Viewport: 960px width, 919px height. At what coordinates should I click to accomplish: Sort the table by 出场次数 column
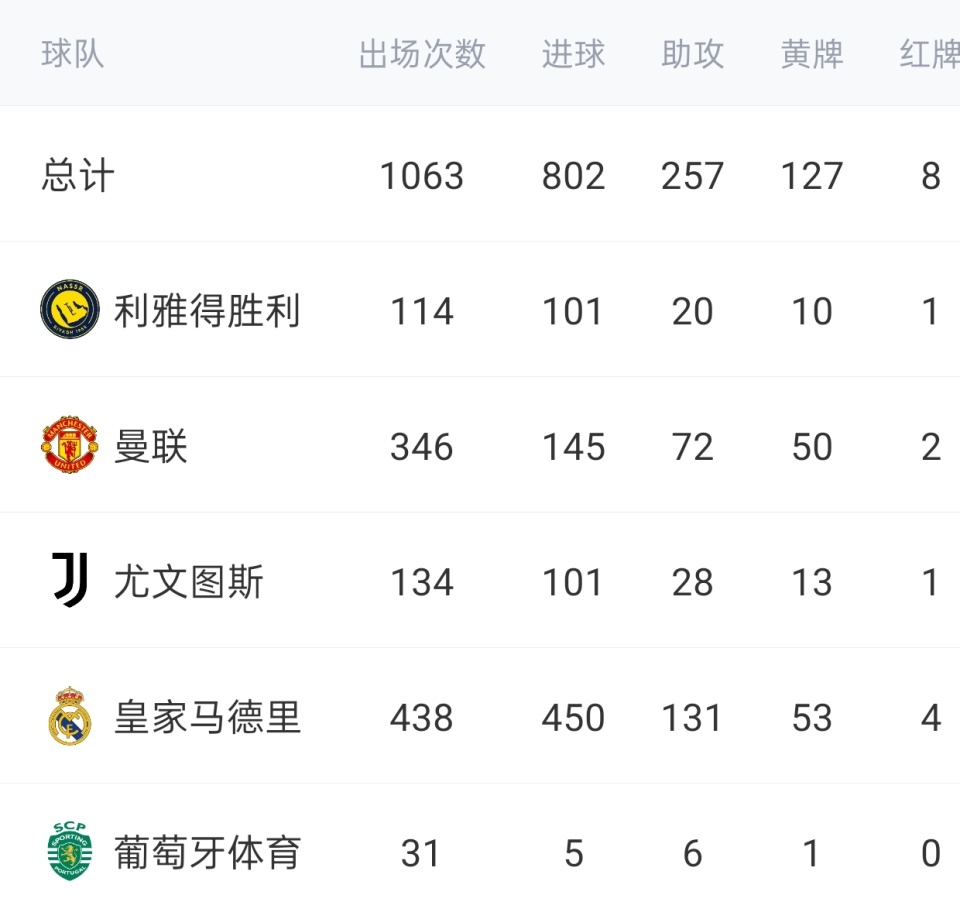point(421,55)
